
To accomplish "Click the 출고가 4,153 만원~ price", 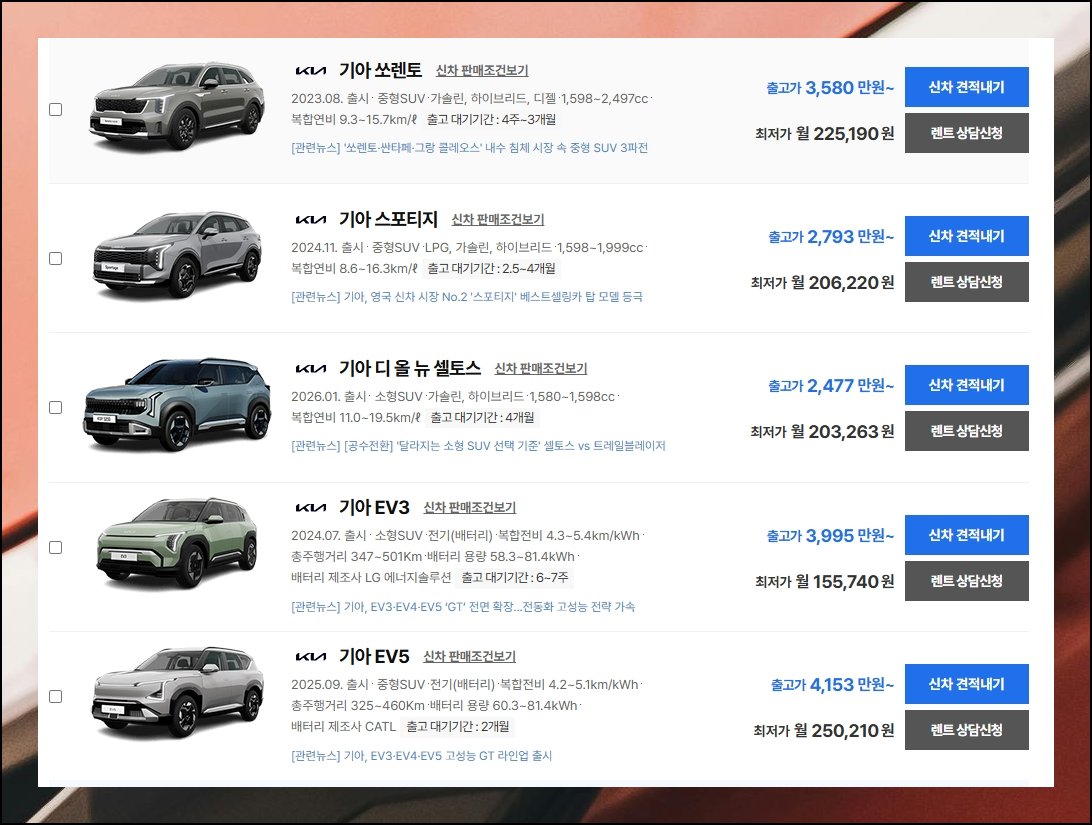I will coord(832,685).
